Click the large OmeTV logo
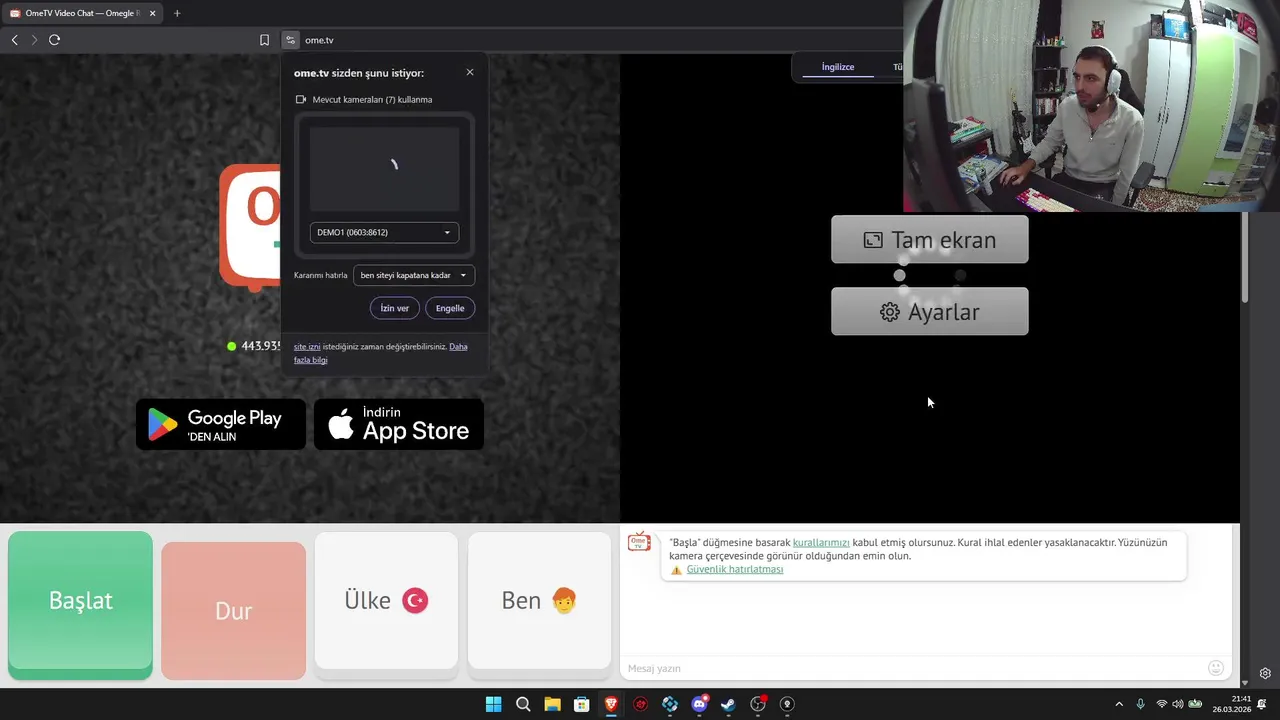Screen dimensions: 1280x720 pyautogui.click(x=250, y=227)
